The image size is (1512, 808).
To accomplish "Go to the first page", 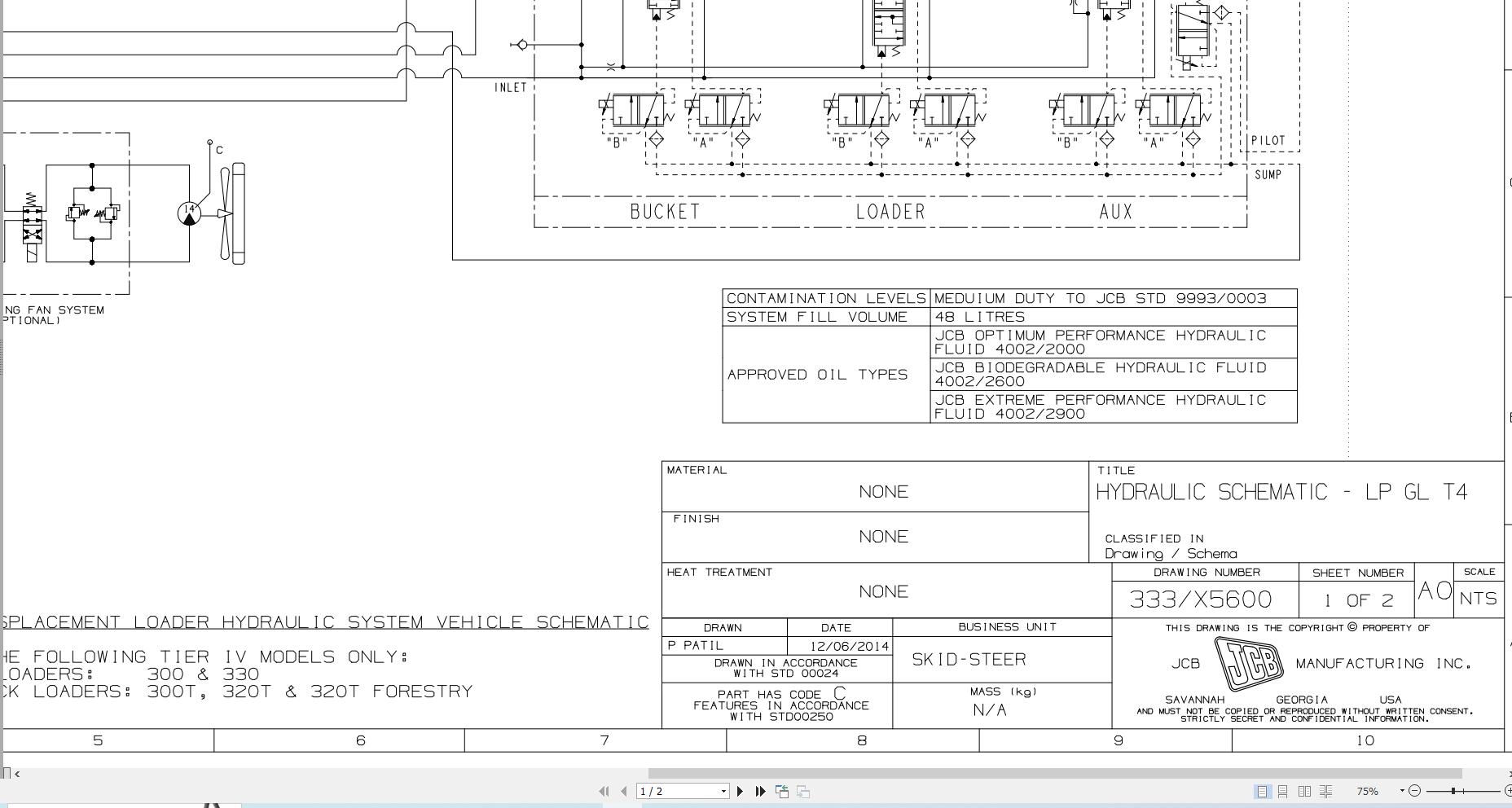I will 604,791.
